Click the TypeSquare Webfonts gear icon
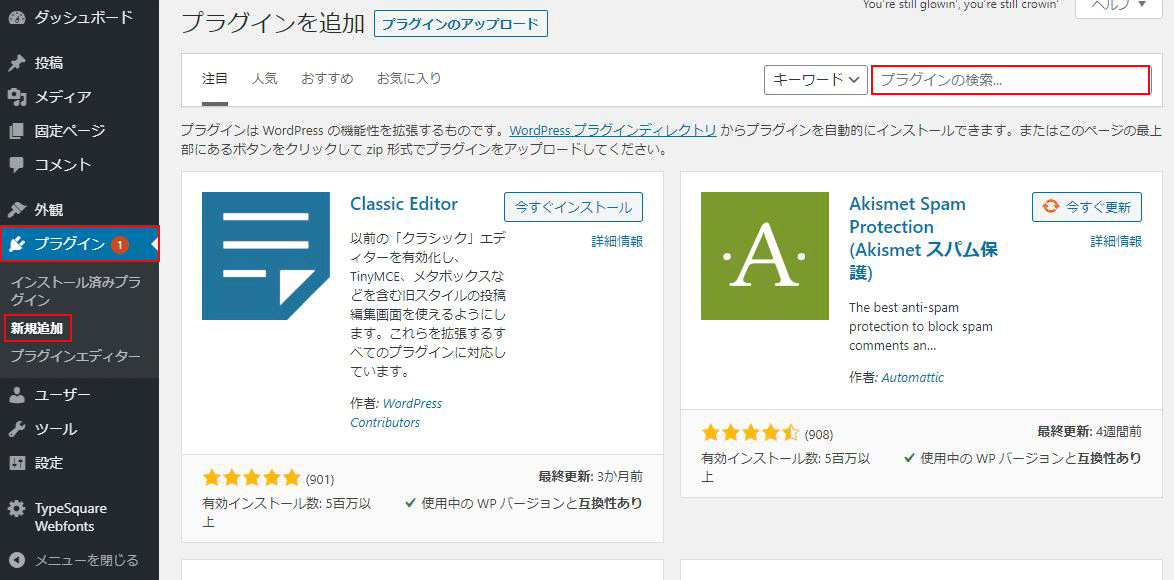 click(17, 509)
